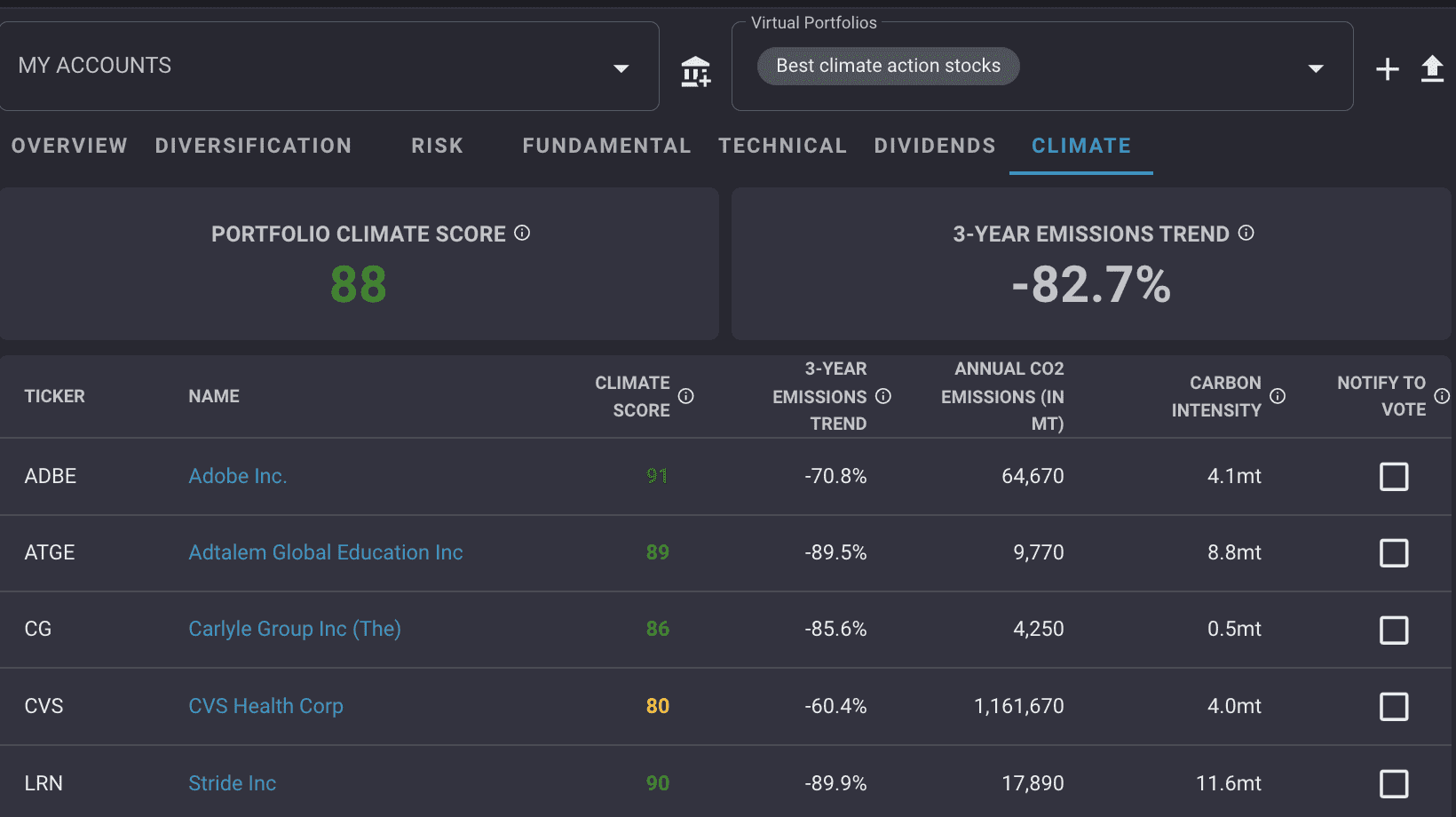Click info icon in Carbon Intensity column header
The height and width of the screenshot is (817, 1456).
[x=1278, y=396]
